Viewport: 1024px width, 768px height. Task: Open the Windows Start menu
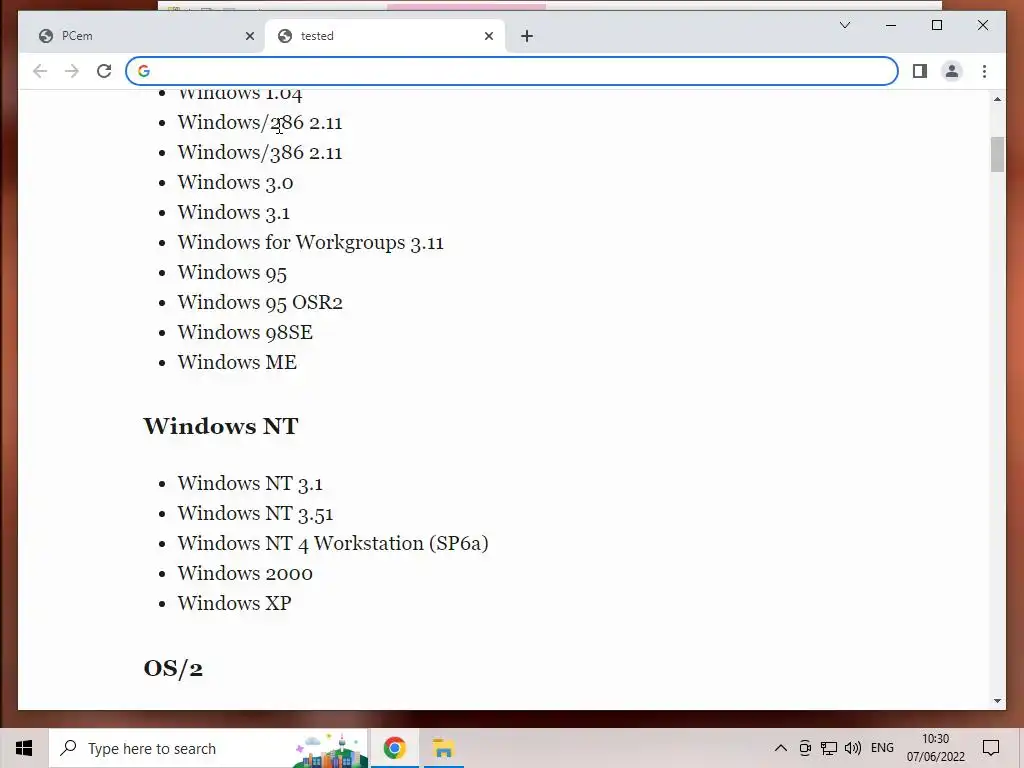tap(24, 748)
